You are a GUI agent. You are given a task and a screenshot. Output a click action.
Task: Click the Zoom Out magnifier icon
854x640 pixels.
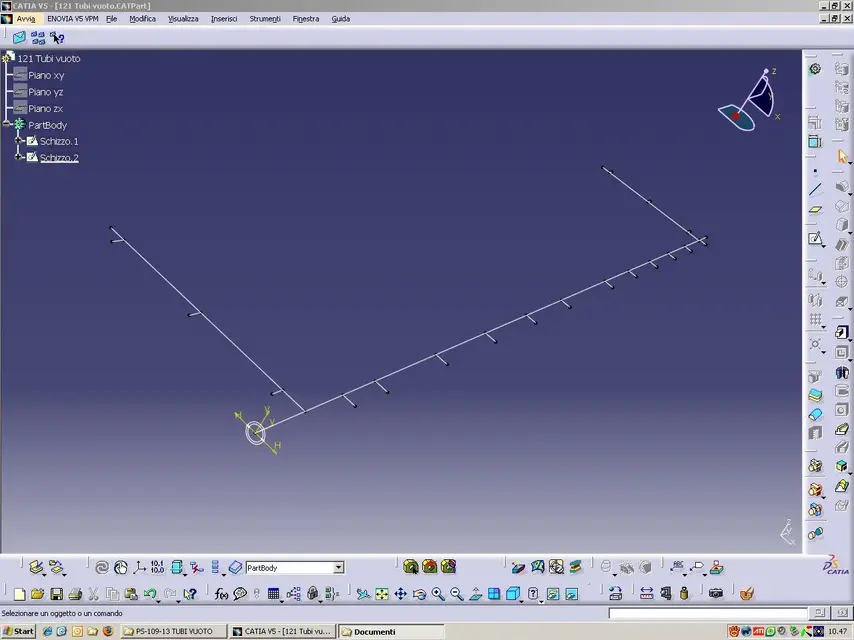point(456,594)
